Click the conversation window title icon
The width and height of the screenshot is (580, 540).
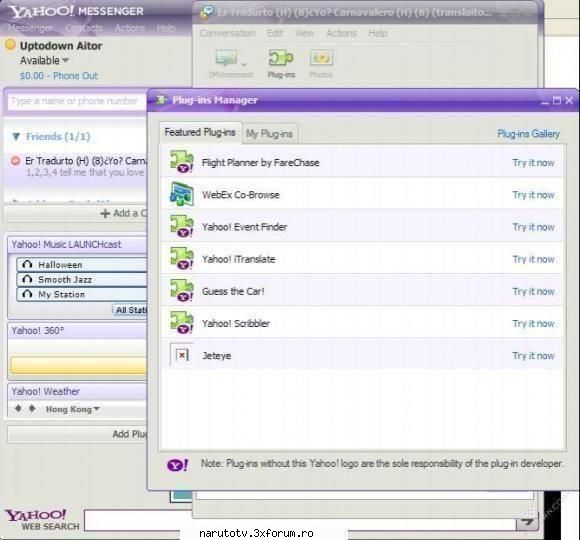click(206, 12)
